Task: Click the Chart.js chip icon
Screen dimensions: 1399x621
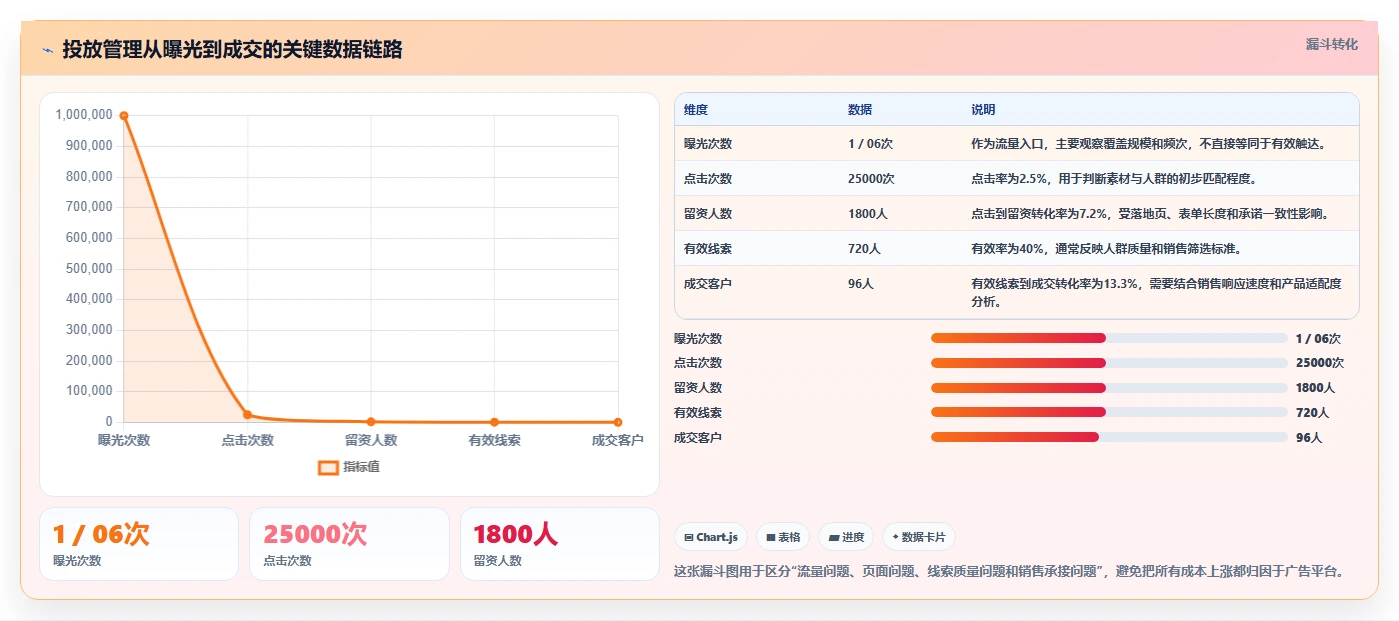Action: click(x=689, y=538)
